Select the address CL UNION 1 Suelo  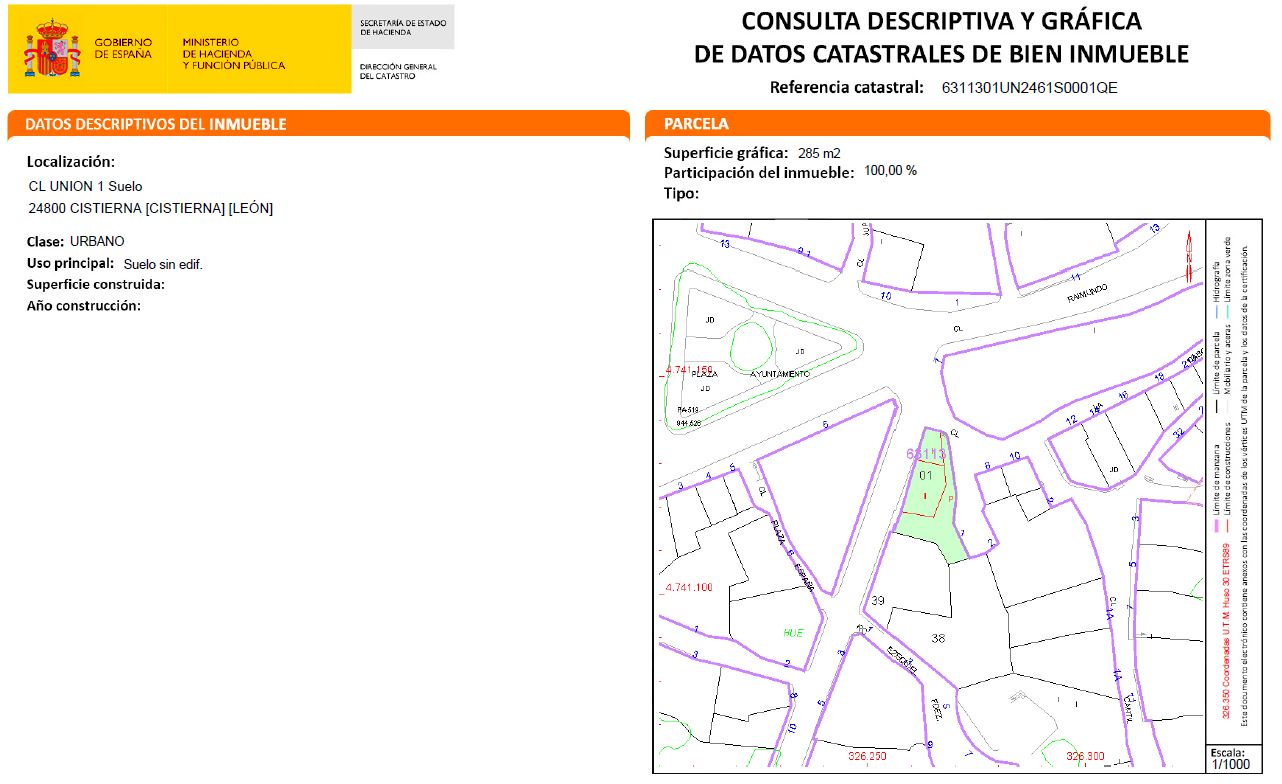pos(86,186)
